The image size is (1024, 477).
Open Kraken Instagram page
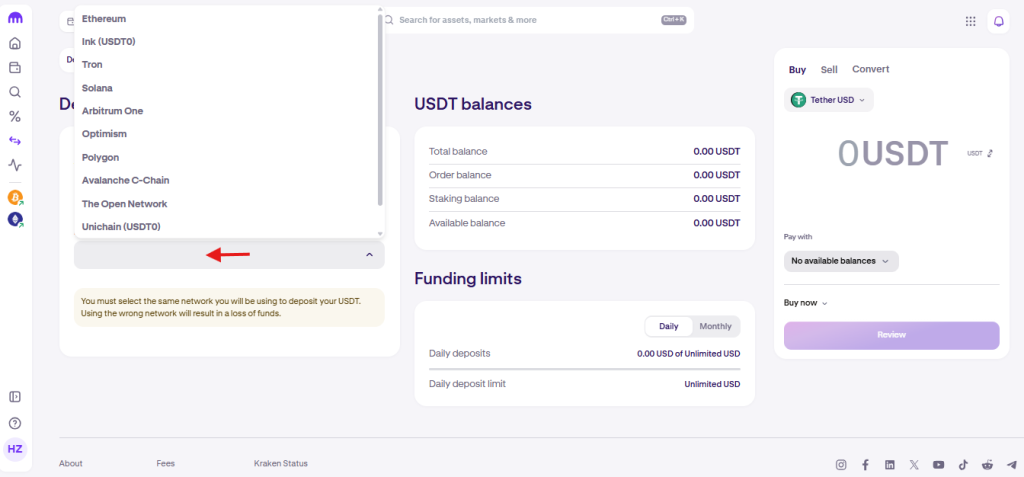tap(841, 465)
